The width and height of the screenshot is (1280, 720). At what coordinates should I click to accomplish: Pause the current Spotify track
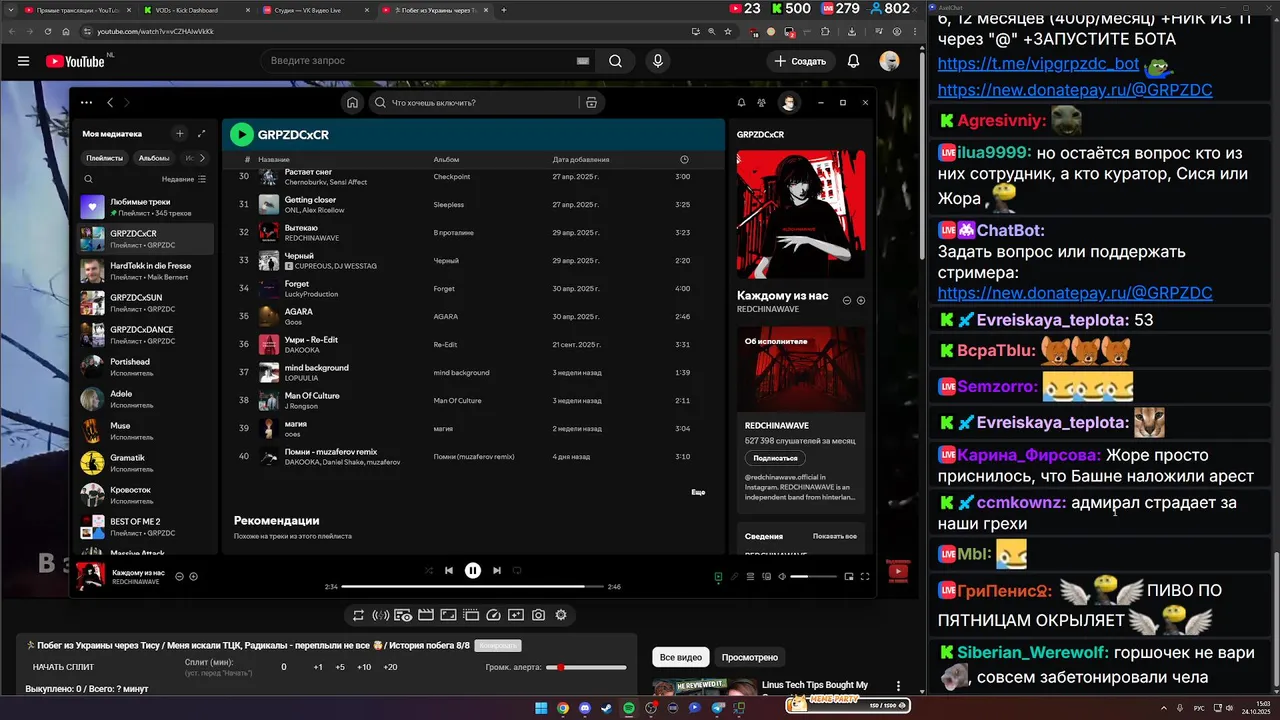tap(473, 570)
